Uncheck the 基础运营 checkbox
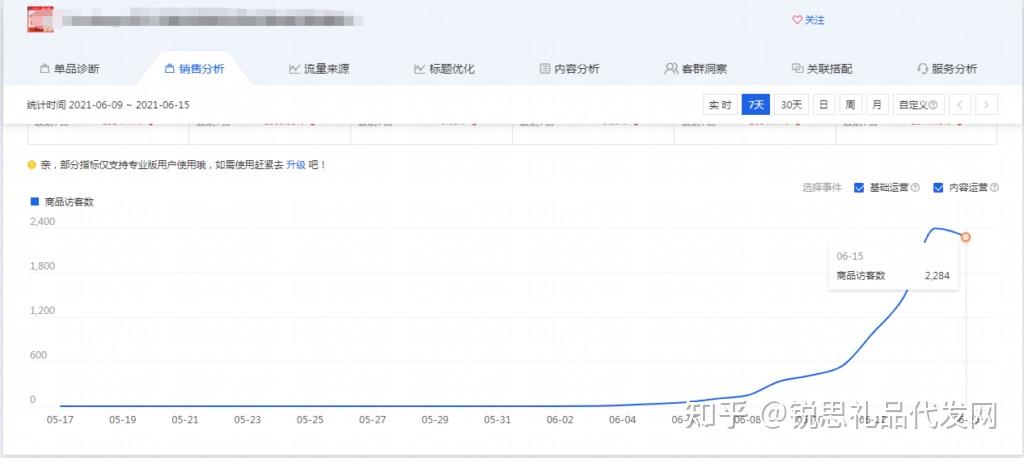 coord(859,188)
